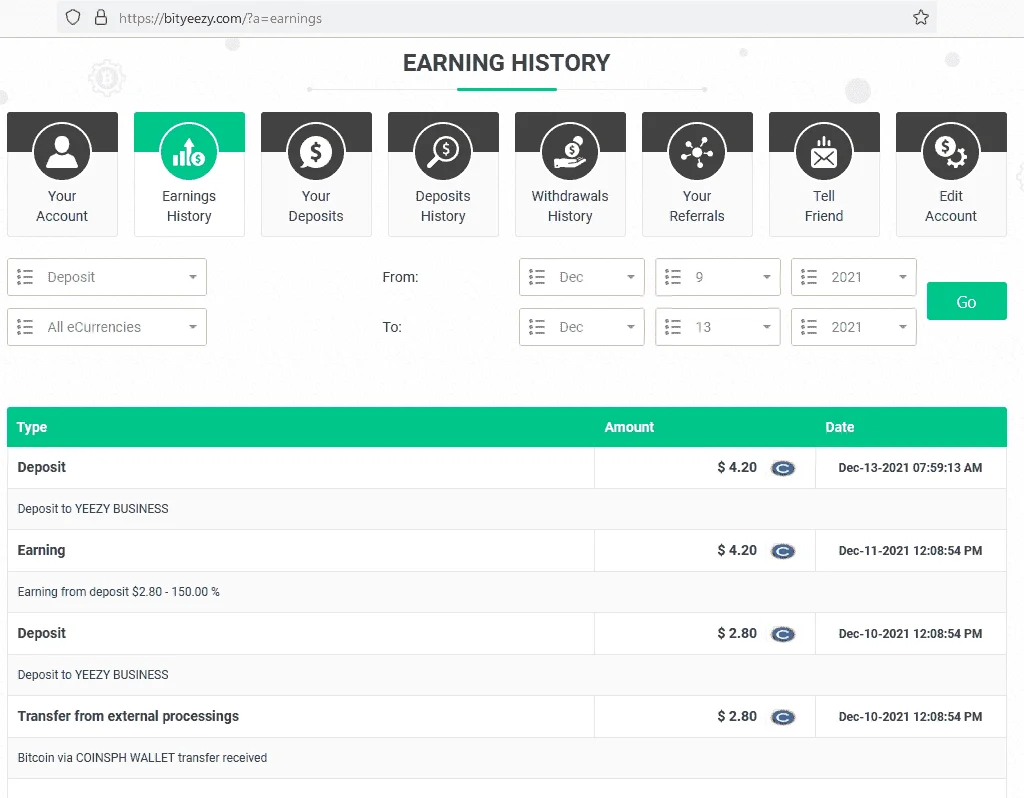The width and height of the screenshot is (1024, 798).
Task: Click $ 2.80 amount in Transfer row
Action: coord(737,716)
